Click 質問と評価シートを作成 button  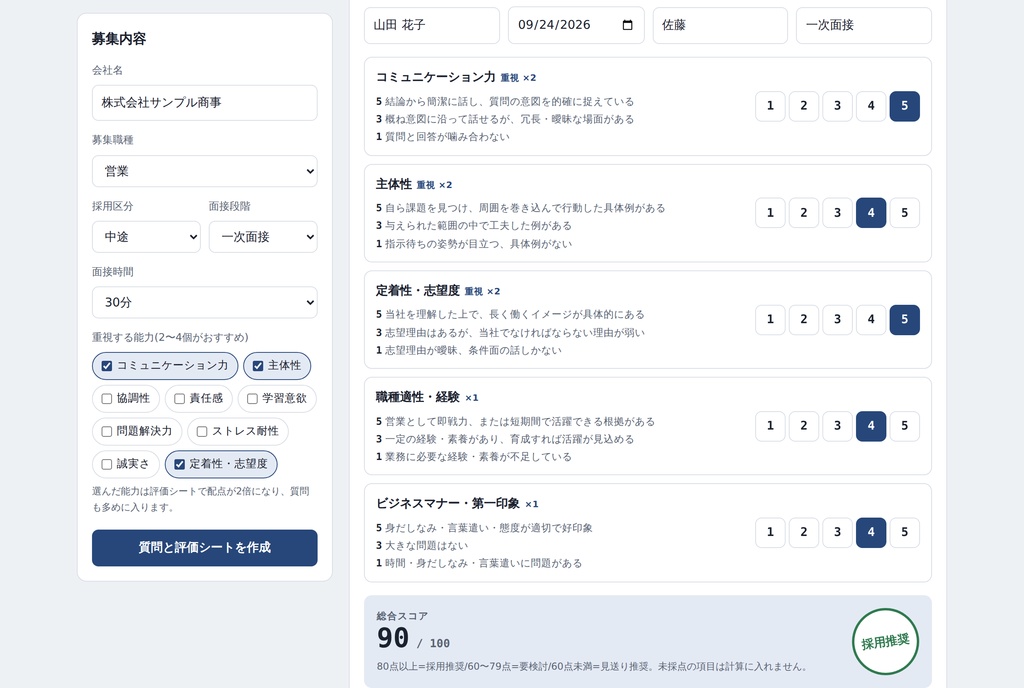point(204,548)
